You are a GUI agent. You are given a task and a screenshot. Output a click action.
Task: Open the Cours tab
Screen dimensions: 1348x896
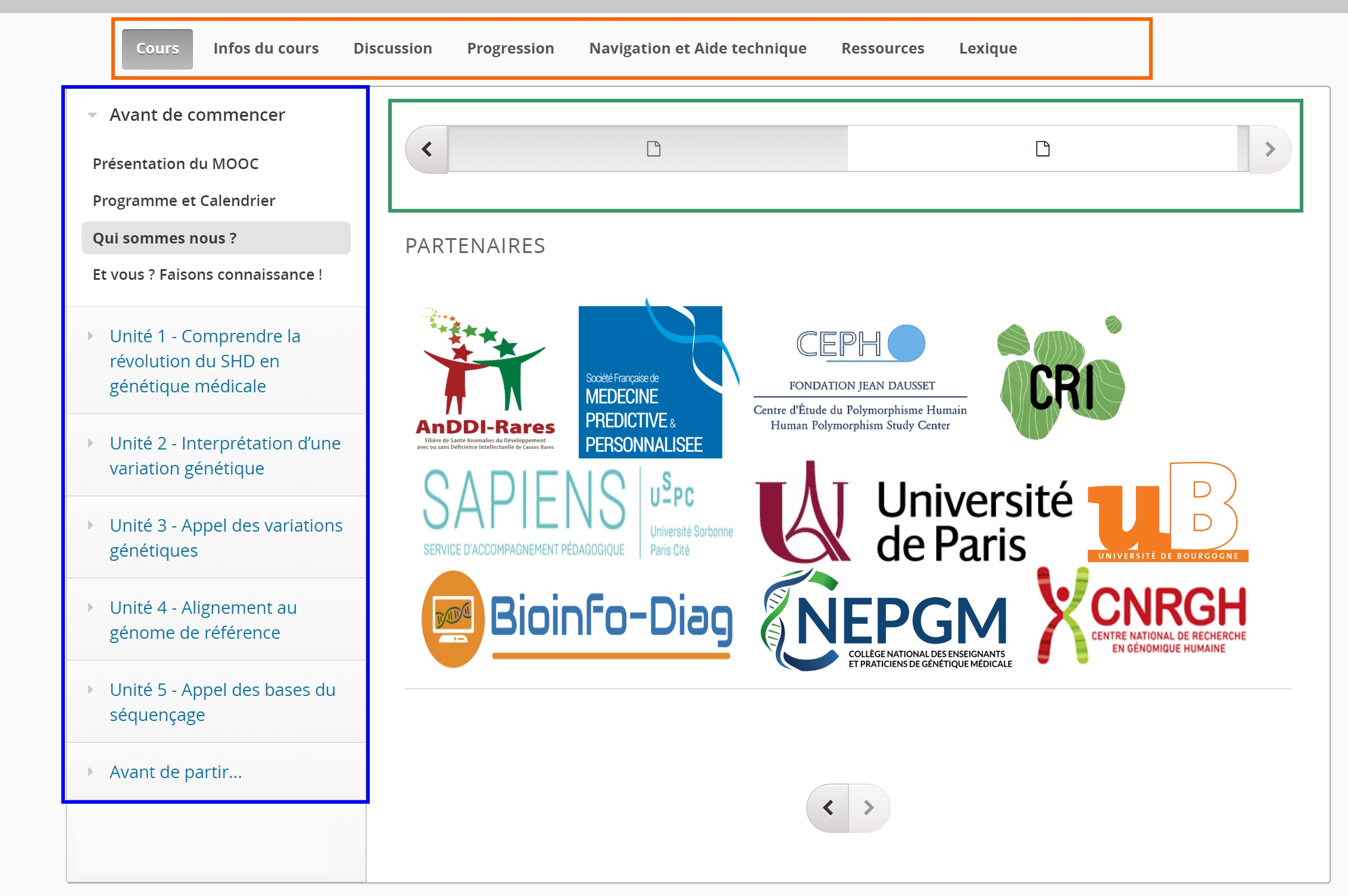[x=157, y=49]
